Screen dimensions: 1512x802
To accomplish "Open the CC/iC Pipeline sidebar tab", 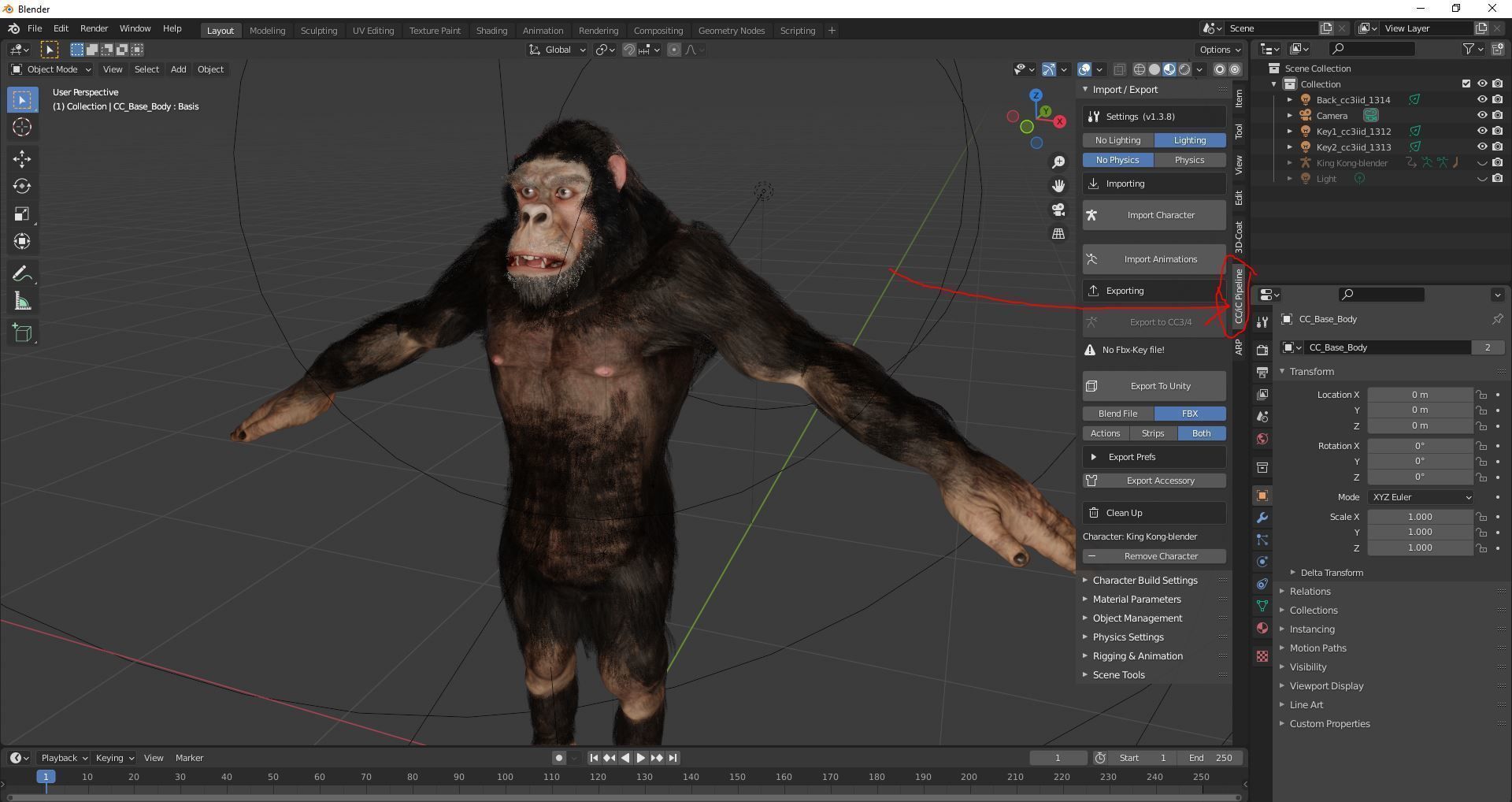I will [x=1239, y=295].
